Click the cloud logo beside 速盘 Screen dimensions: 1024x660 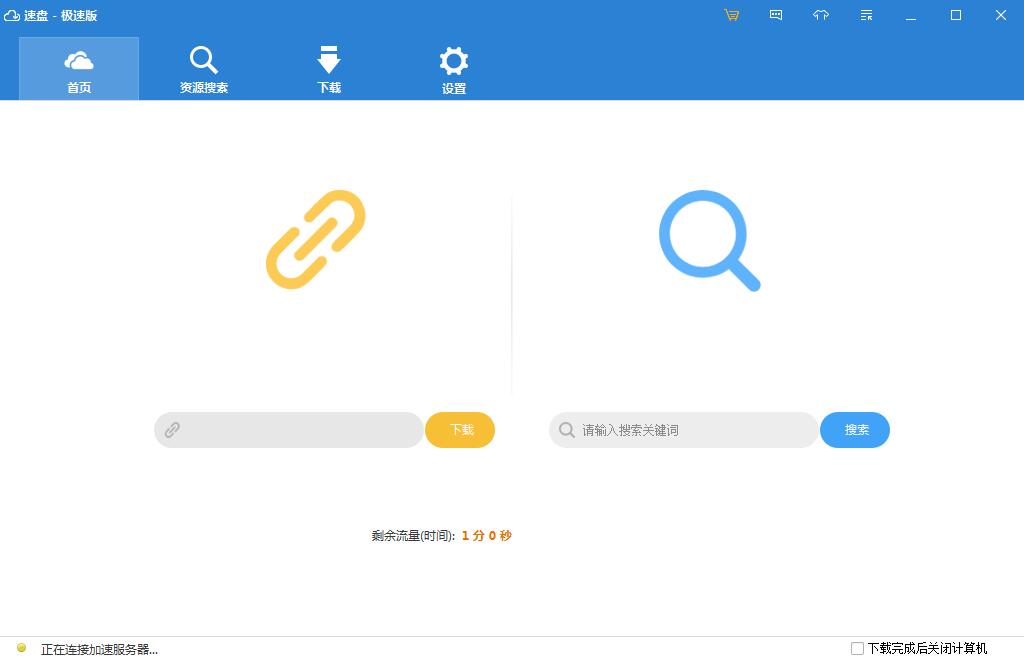14,15
